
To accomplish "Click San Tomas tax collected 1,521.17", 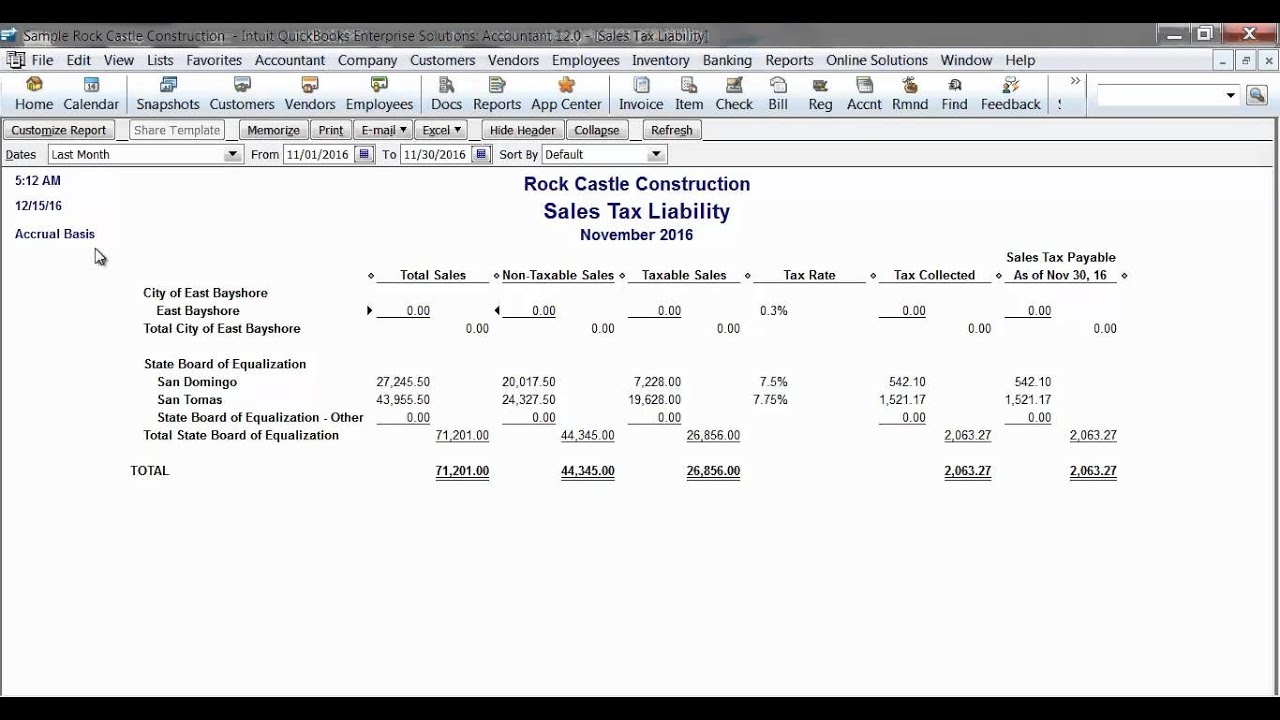I will coord(902,400).
